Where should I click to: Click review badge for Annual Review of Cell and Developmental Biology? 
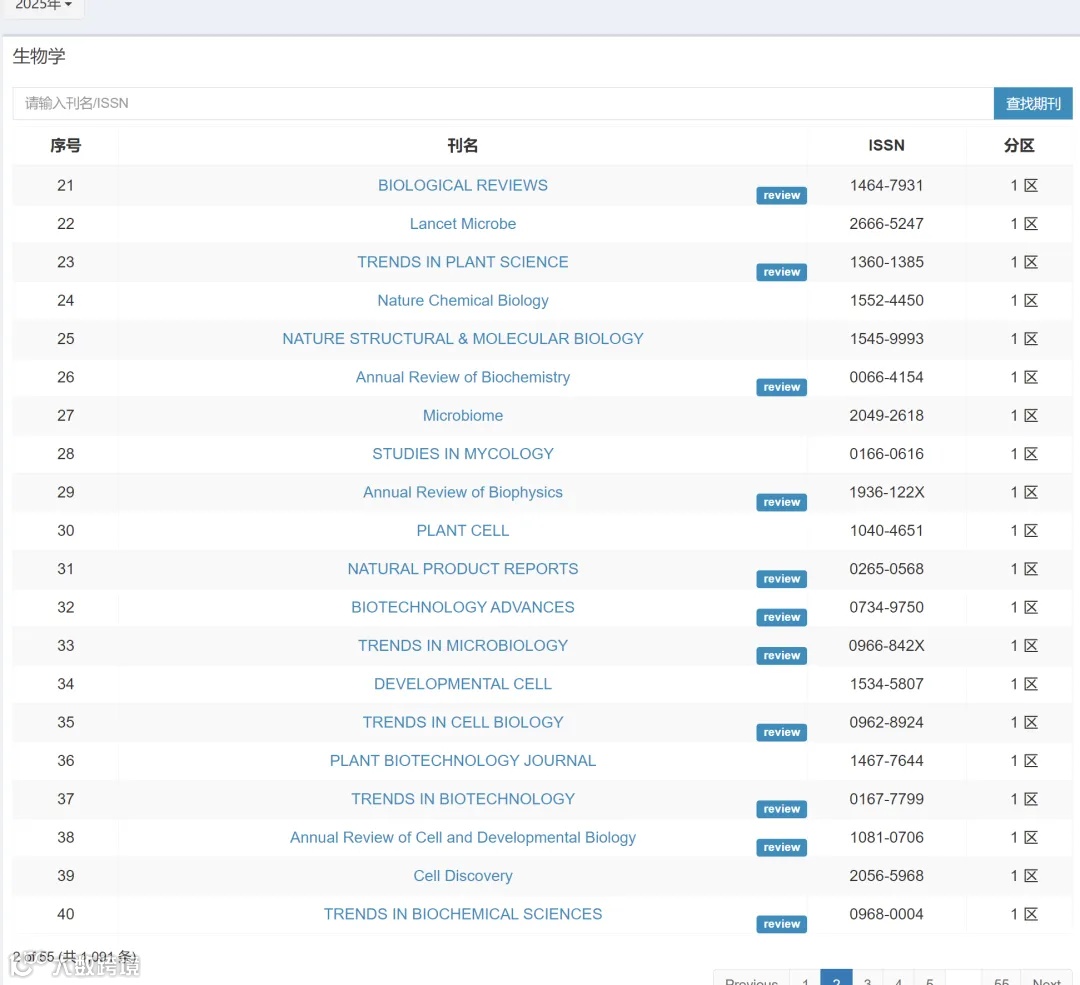tap(781, 847)
